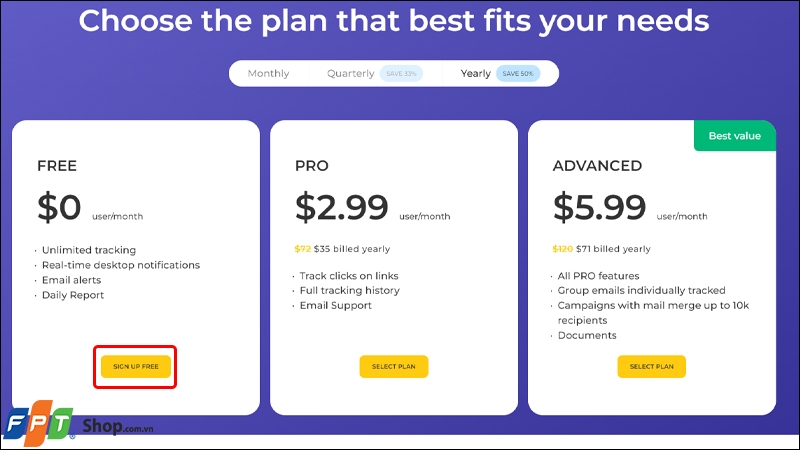Switch to Quarterly billing

tap(351, 74)
